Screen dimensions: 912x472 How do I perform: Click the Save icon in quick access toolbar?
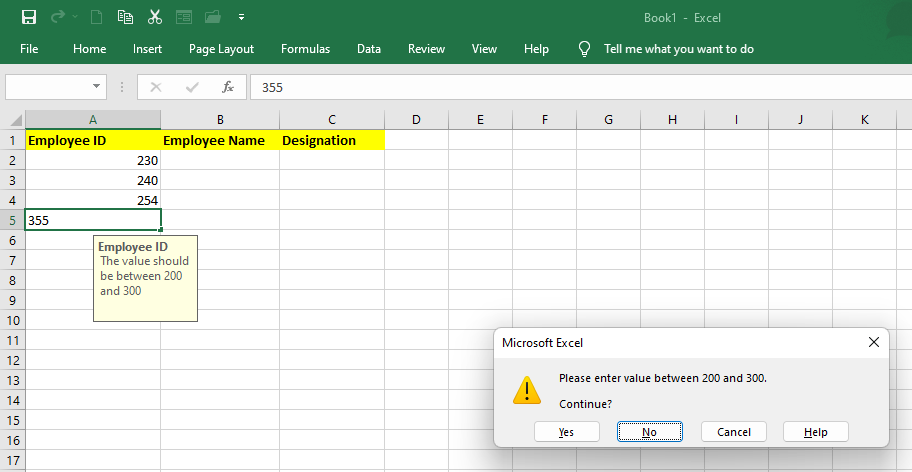point(28,17)
